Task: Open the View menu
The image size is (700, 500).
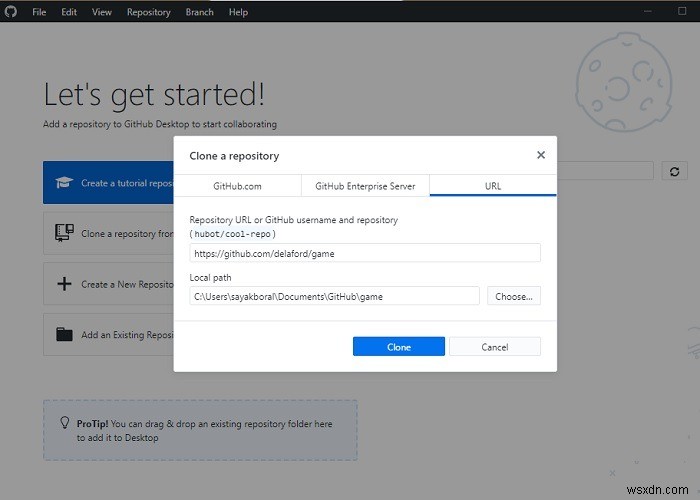Action: [x=101, y=12]
